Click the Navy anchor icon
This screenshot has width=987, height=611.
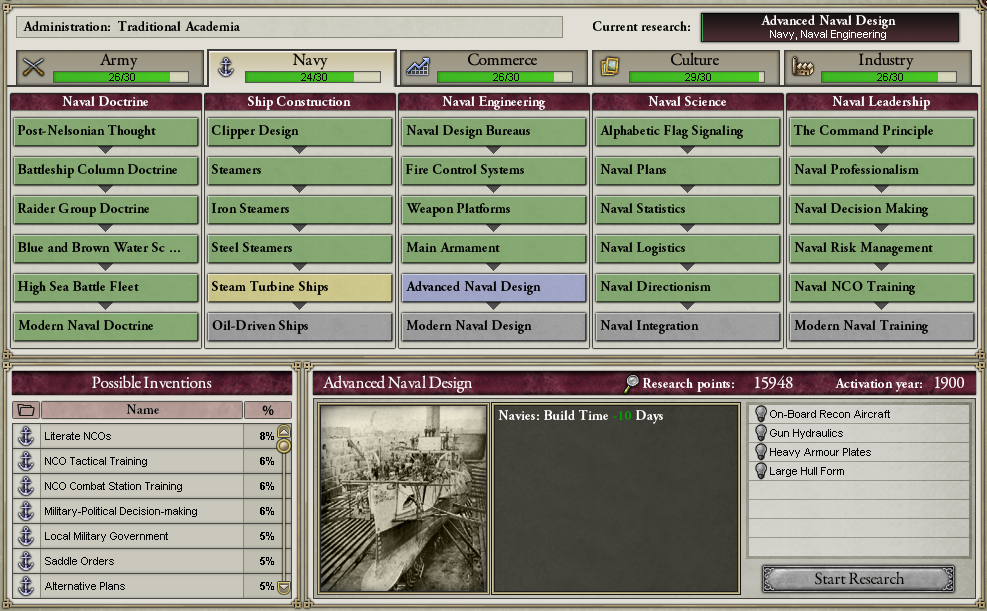tap(226, 67)
